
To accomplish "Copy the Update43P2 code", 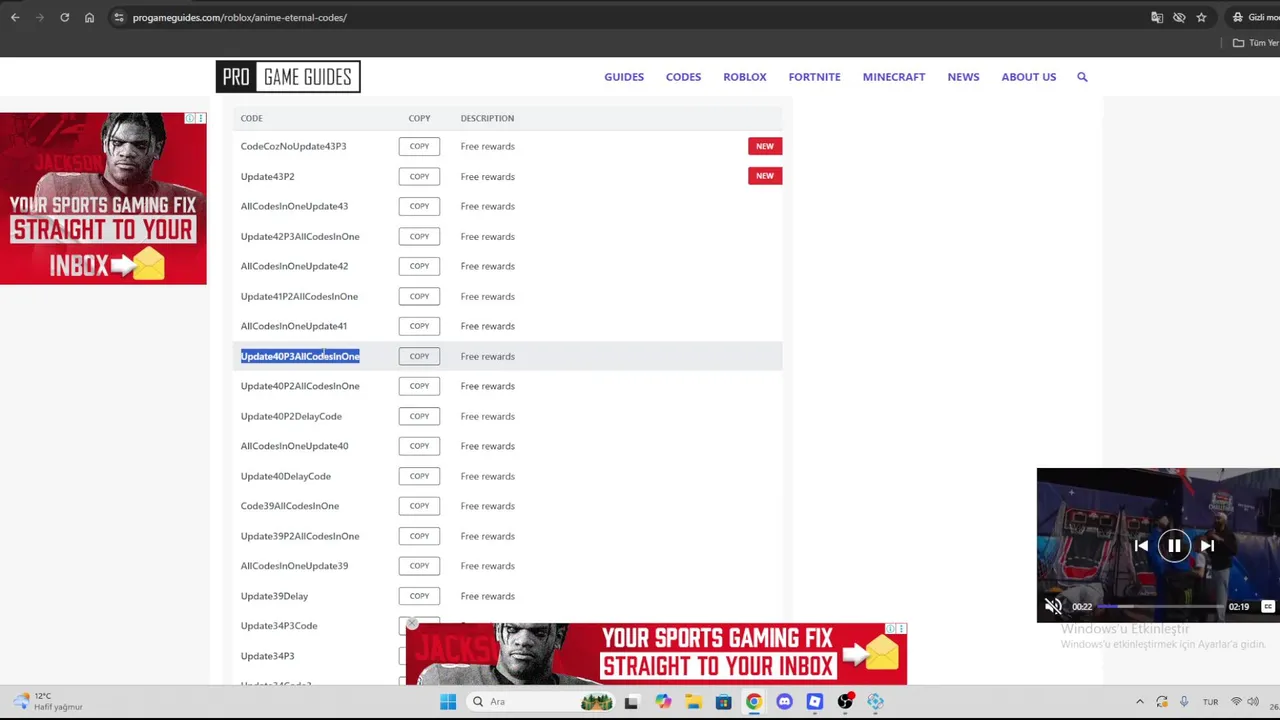I will (x=419, y=176).
